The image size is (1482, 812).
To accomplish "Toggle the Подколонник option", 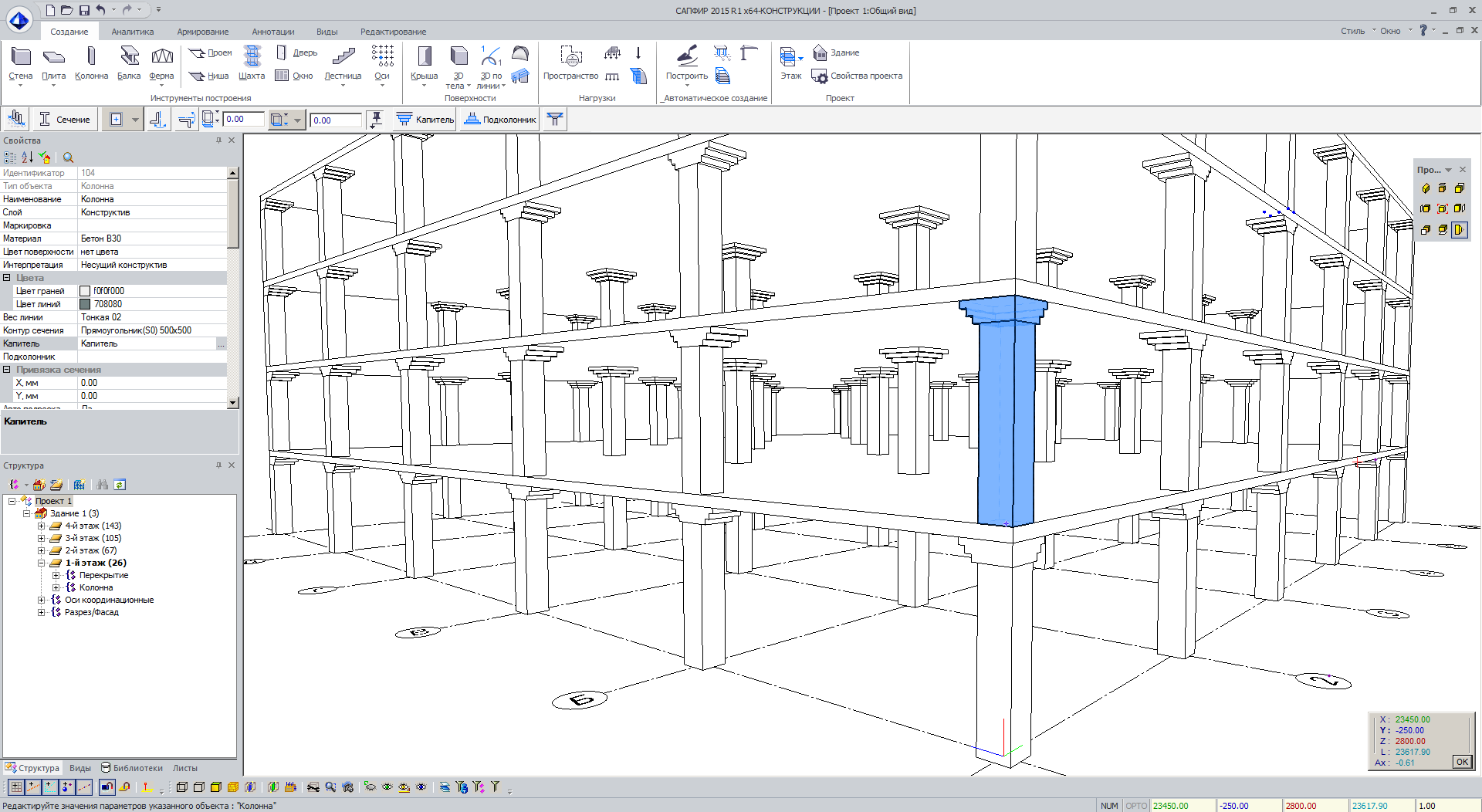I will coord(500,120).
